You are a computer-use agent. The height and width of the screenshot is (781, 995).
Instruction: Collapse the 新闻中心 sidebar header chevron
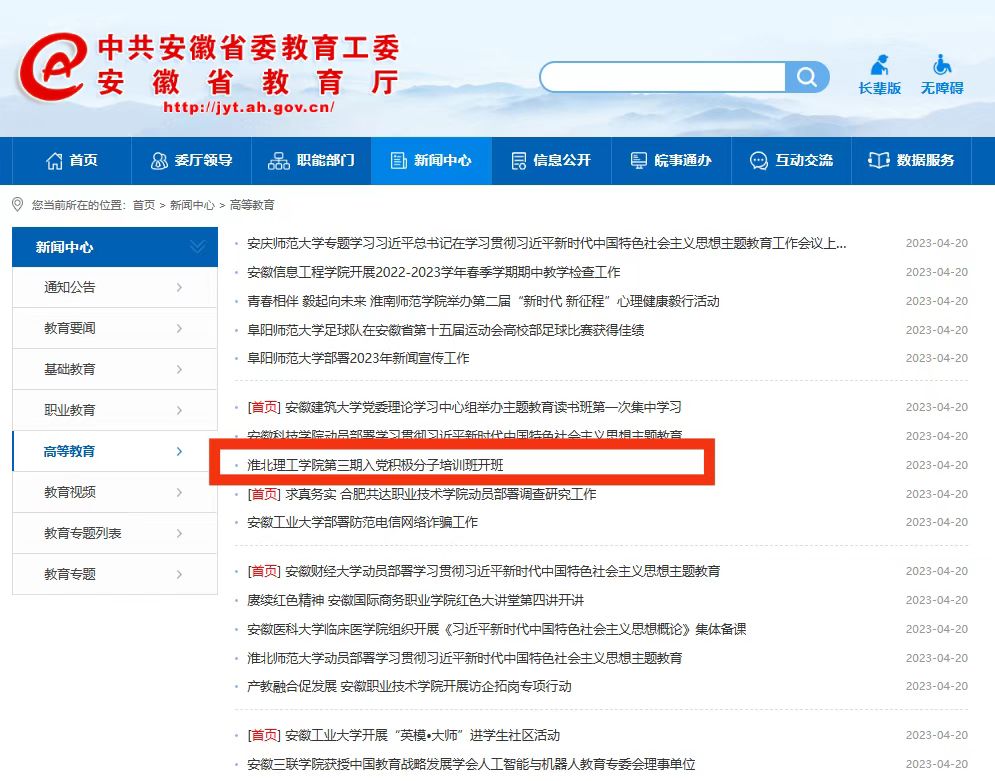pyautogui.click(x=197, y=247)
